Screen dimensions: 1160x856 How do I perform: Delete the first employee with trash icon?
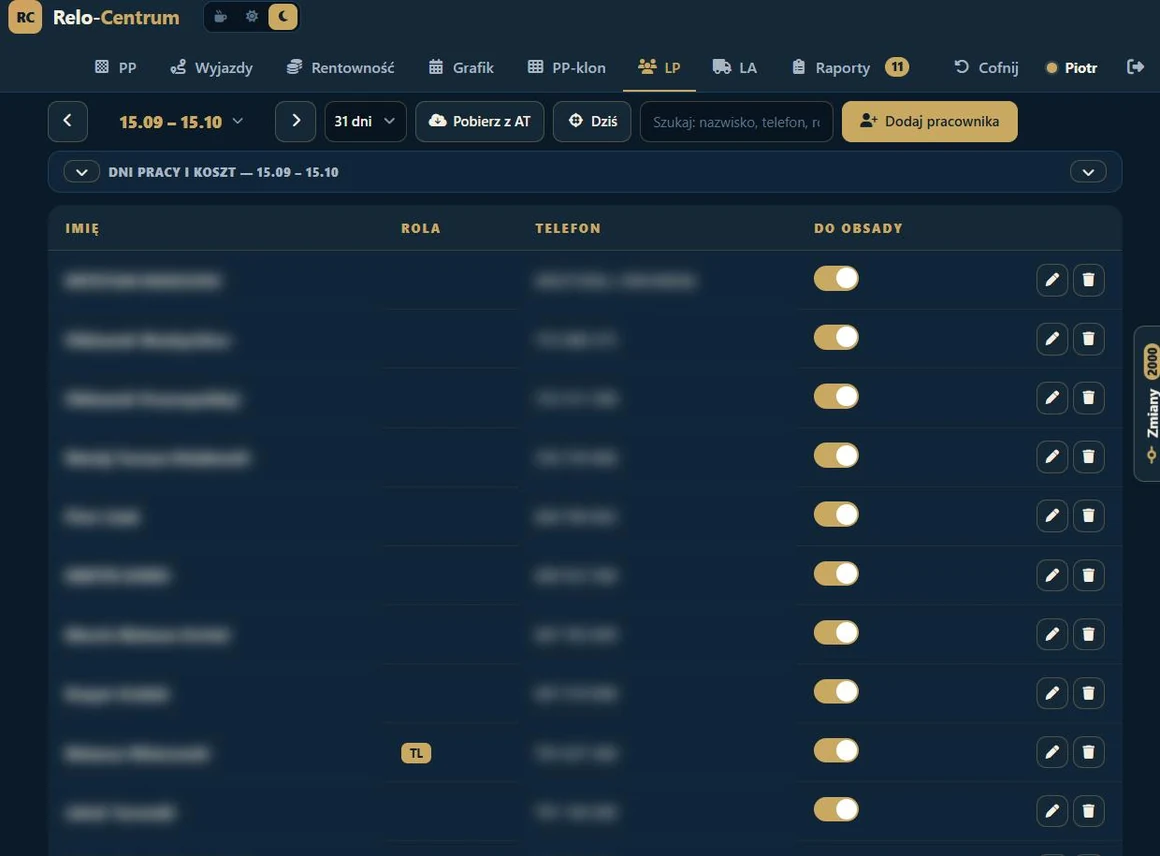(x=1088, y=280)
